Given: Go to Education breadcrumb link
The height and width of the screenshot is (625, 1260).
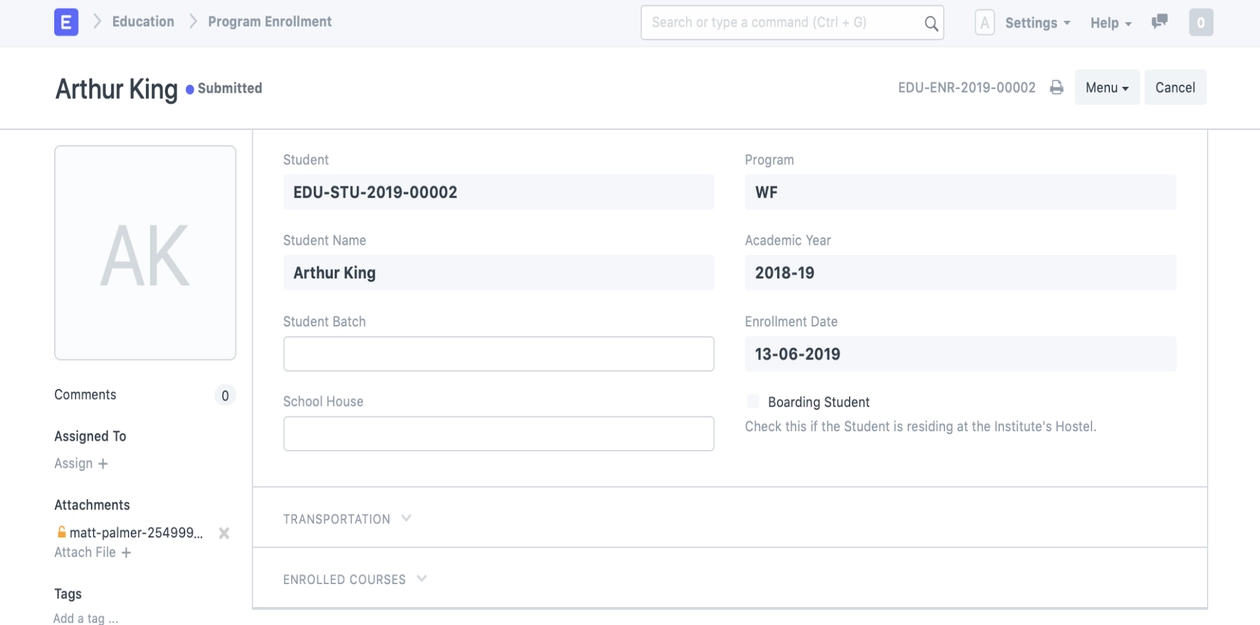Looking at the screenshot, I should coord(143,22).
